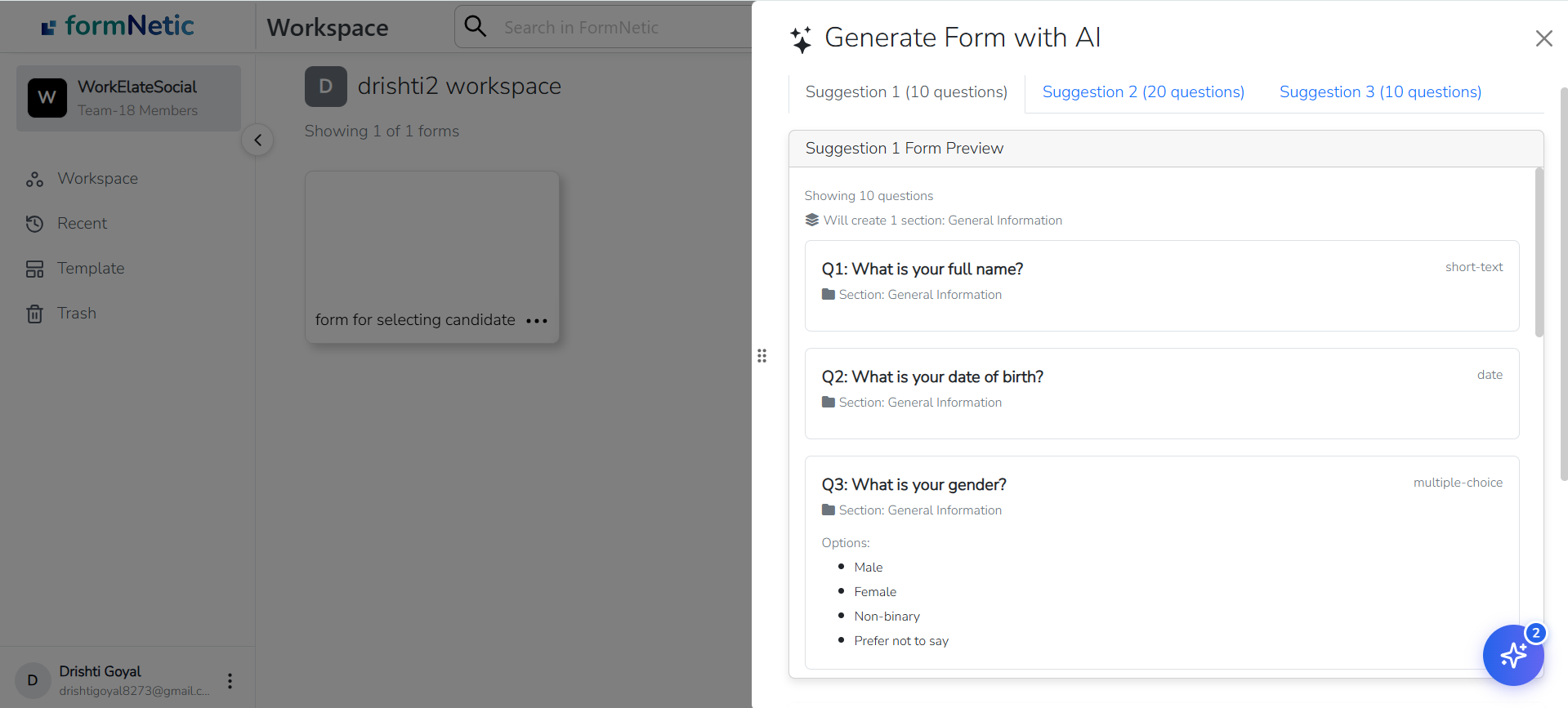This screenshot has height=708, width=1568.
Task: Select Suggestion 1 (10 questions) tab
Action: [906, 92]
